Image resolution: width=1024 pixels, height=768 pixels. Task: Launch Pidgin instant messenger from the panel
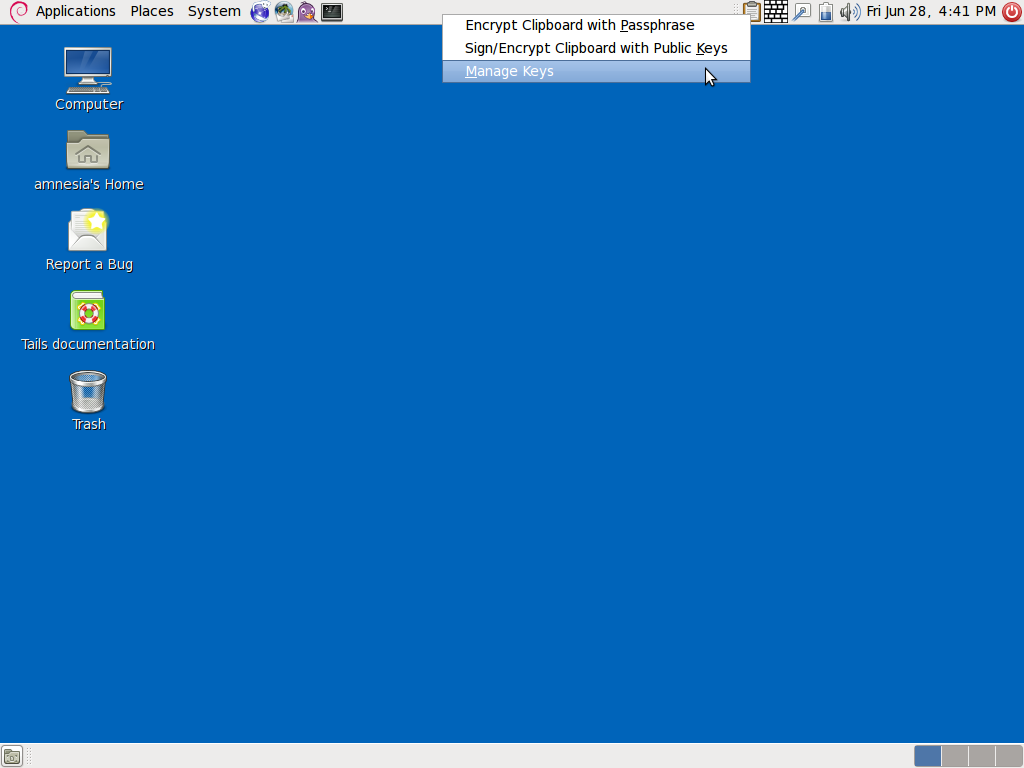pyautogui.click(x=307, y=12)
